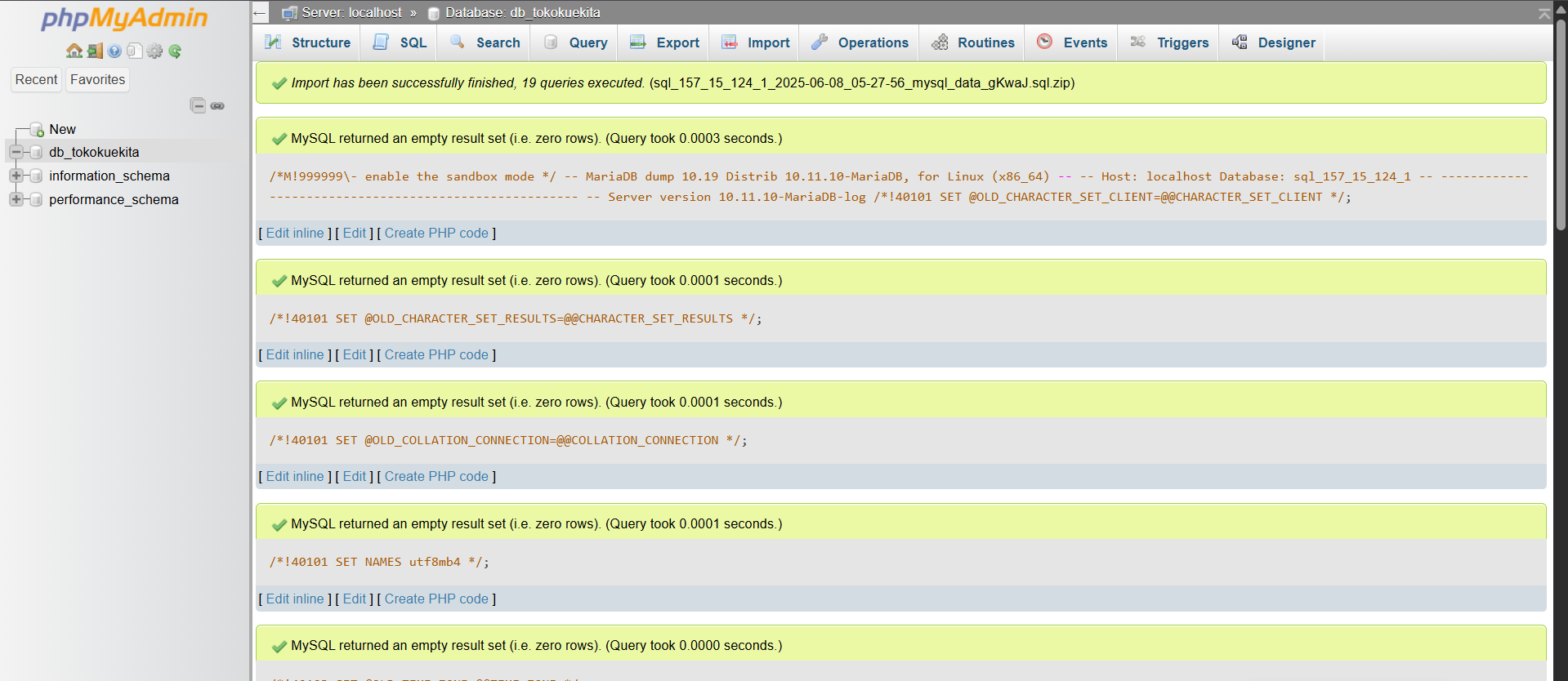Viewport: 1568px width, 681px height.
Task: Click the collapse all tree icon
Action: (198, 105)
